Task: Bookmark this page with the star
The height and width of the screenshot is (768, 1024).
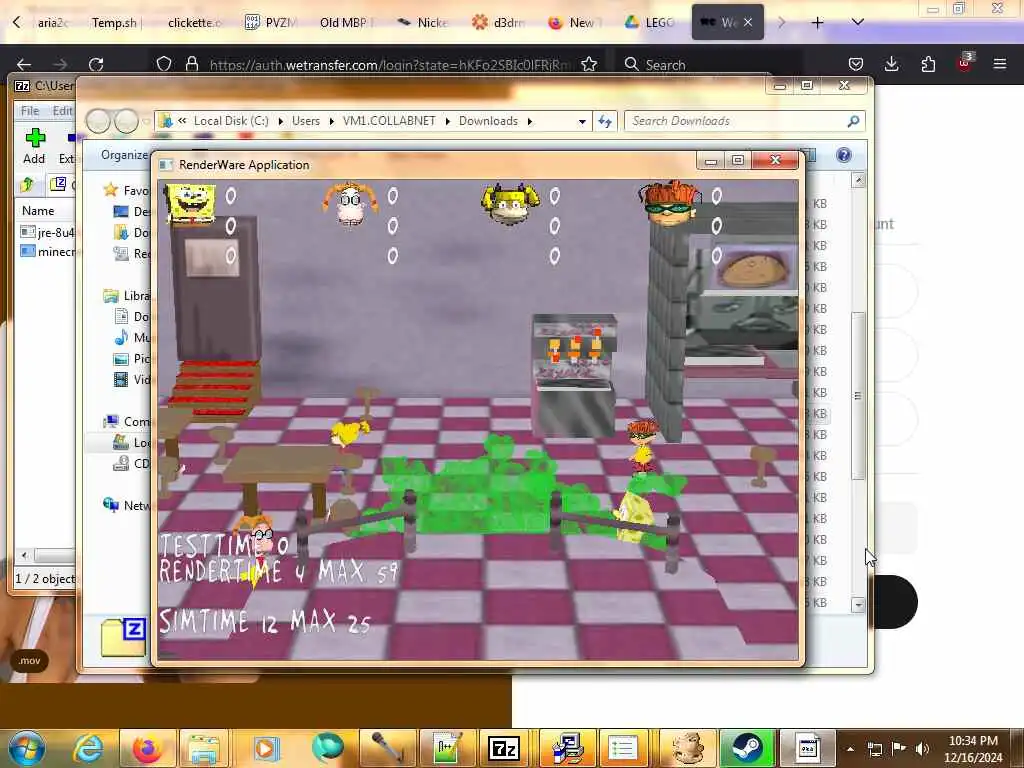Action: 589,64
